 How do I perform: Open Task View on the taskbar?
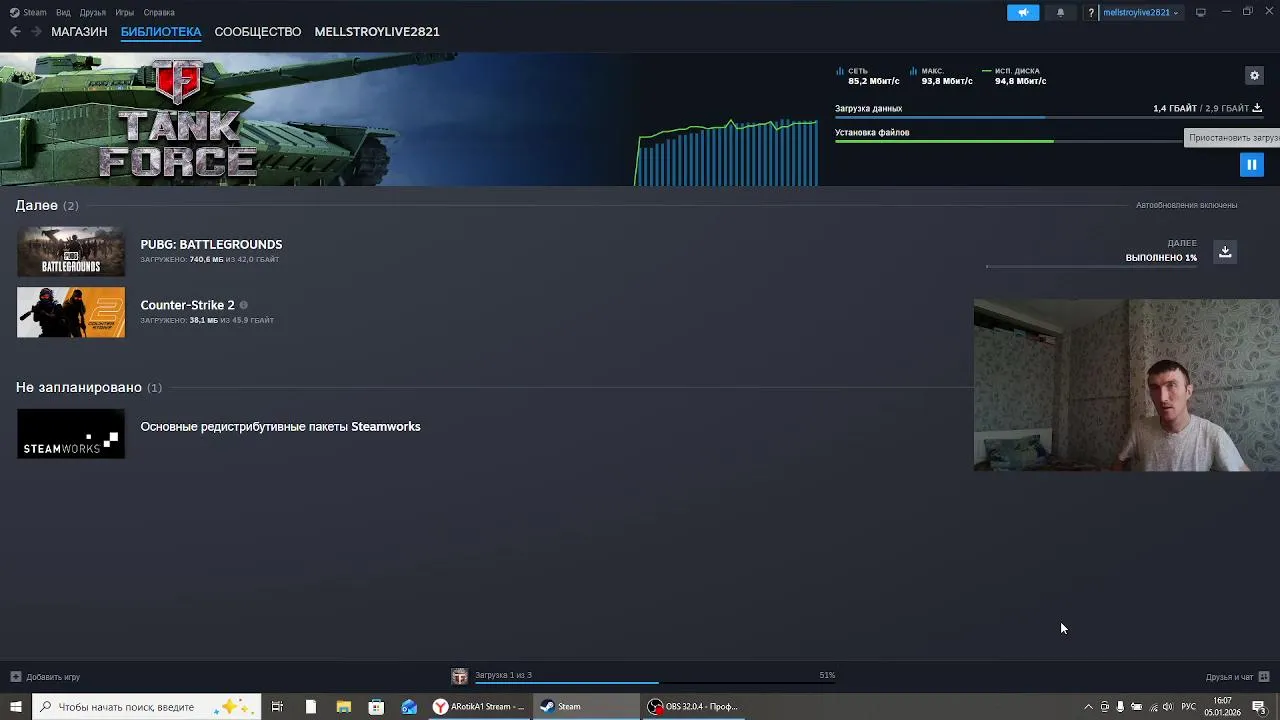pos(277,707)
